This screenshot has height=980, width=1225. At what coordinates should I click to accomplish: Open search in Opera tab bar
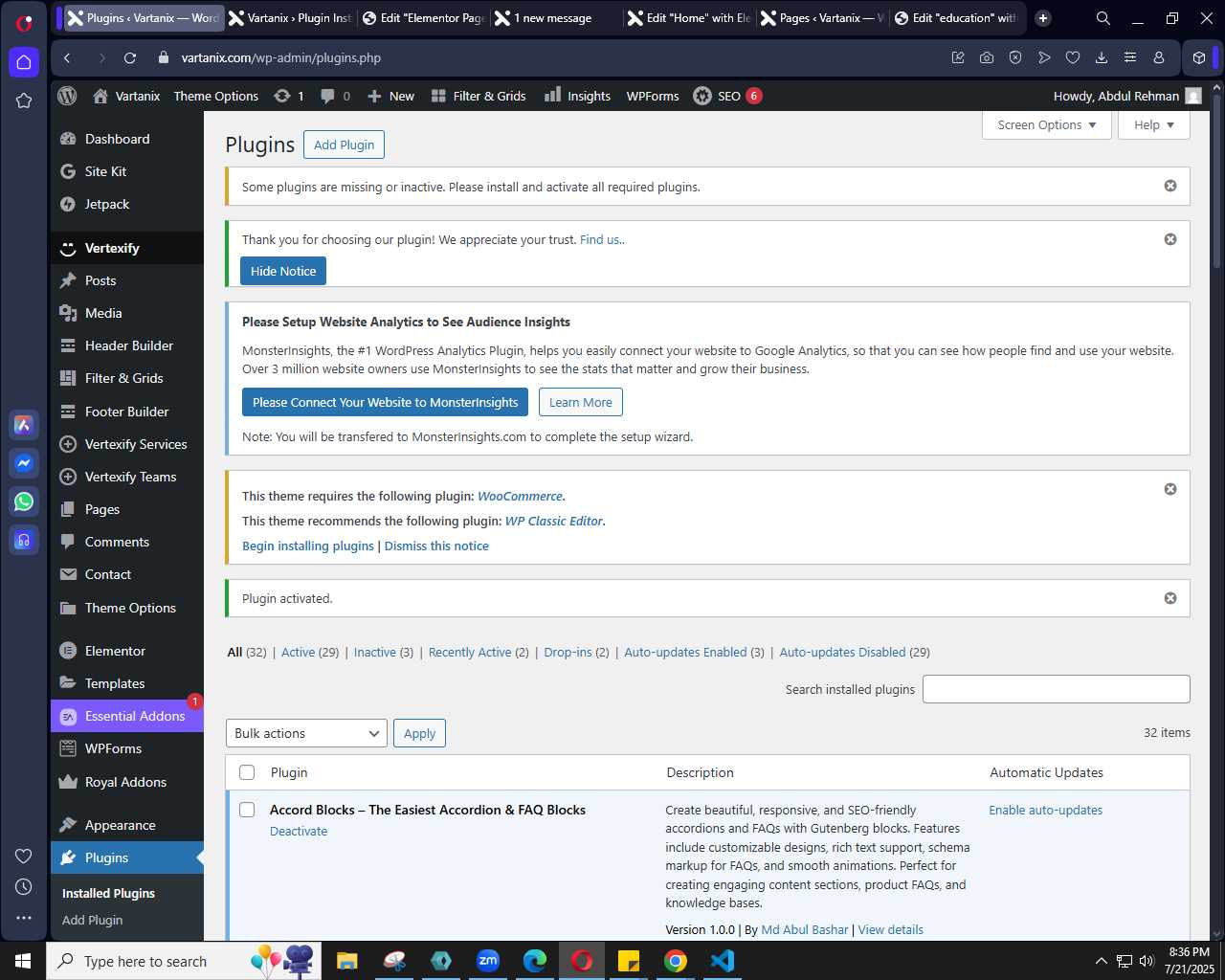pyautogui.click(x=1103, y=18)
